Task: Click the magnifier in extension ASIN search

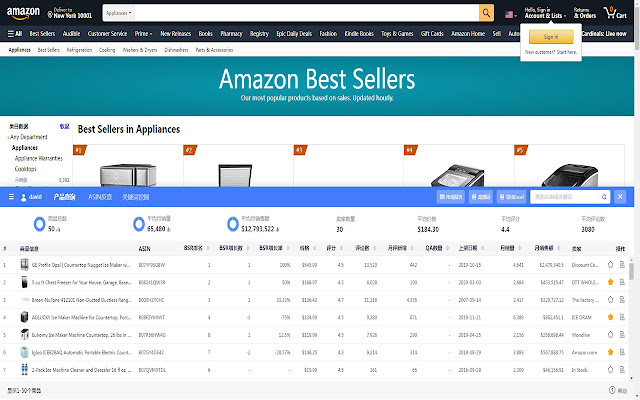Action: coord(604,197)
